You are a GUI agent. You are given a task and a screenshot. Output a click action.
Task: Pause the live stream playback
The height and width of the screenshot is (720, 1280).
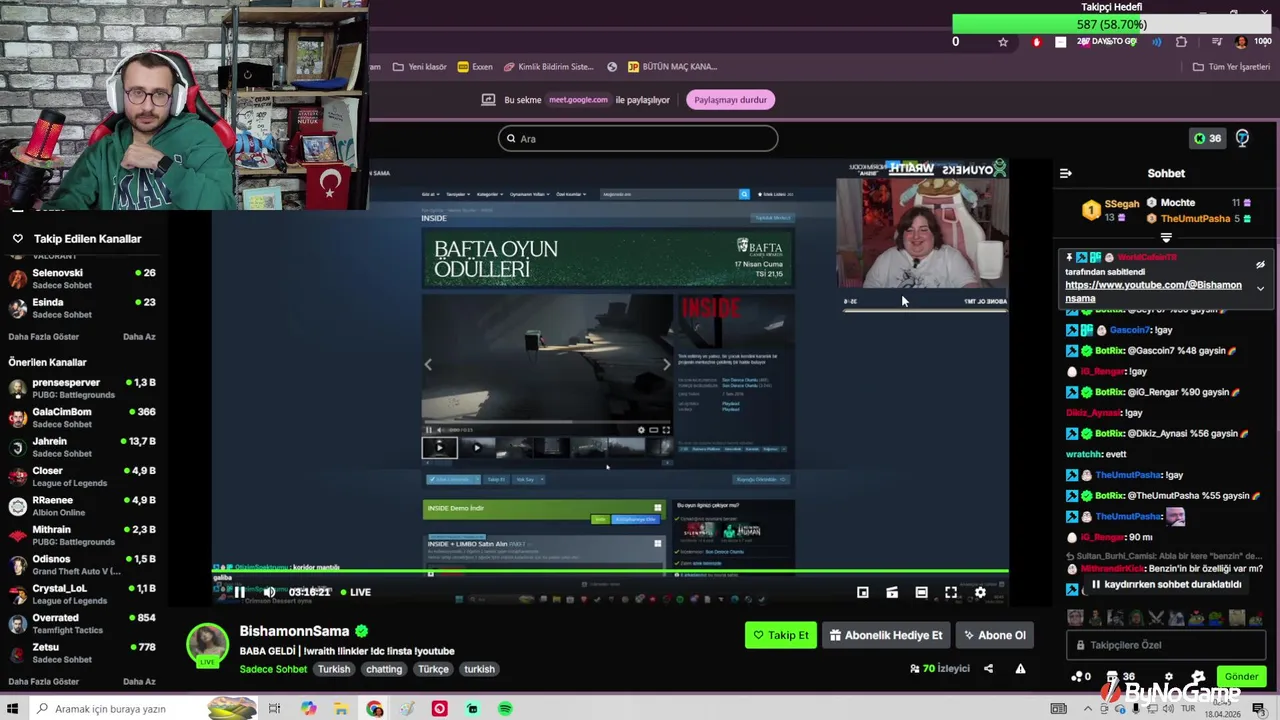pyautogui.click(x=240, y=592)
